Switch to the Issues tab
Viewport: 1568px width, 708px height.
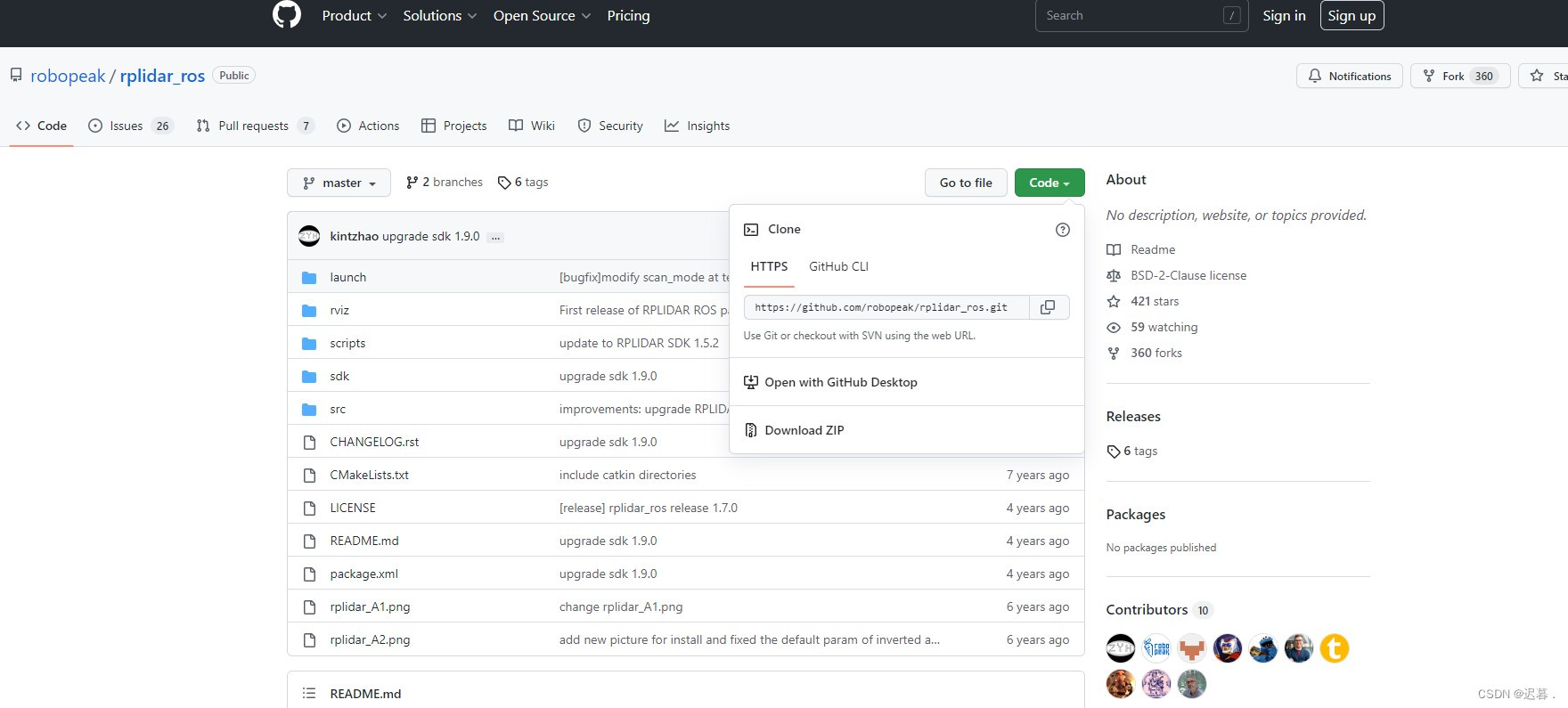click(130, 126)
